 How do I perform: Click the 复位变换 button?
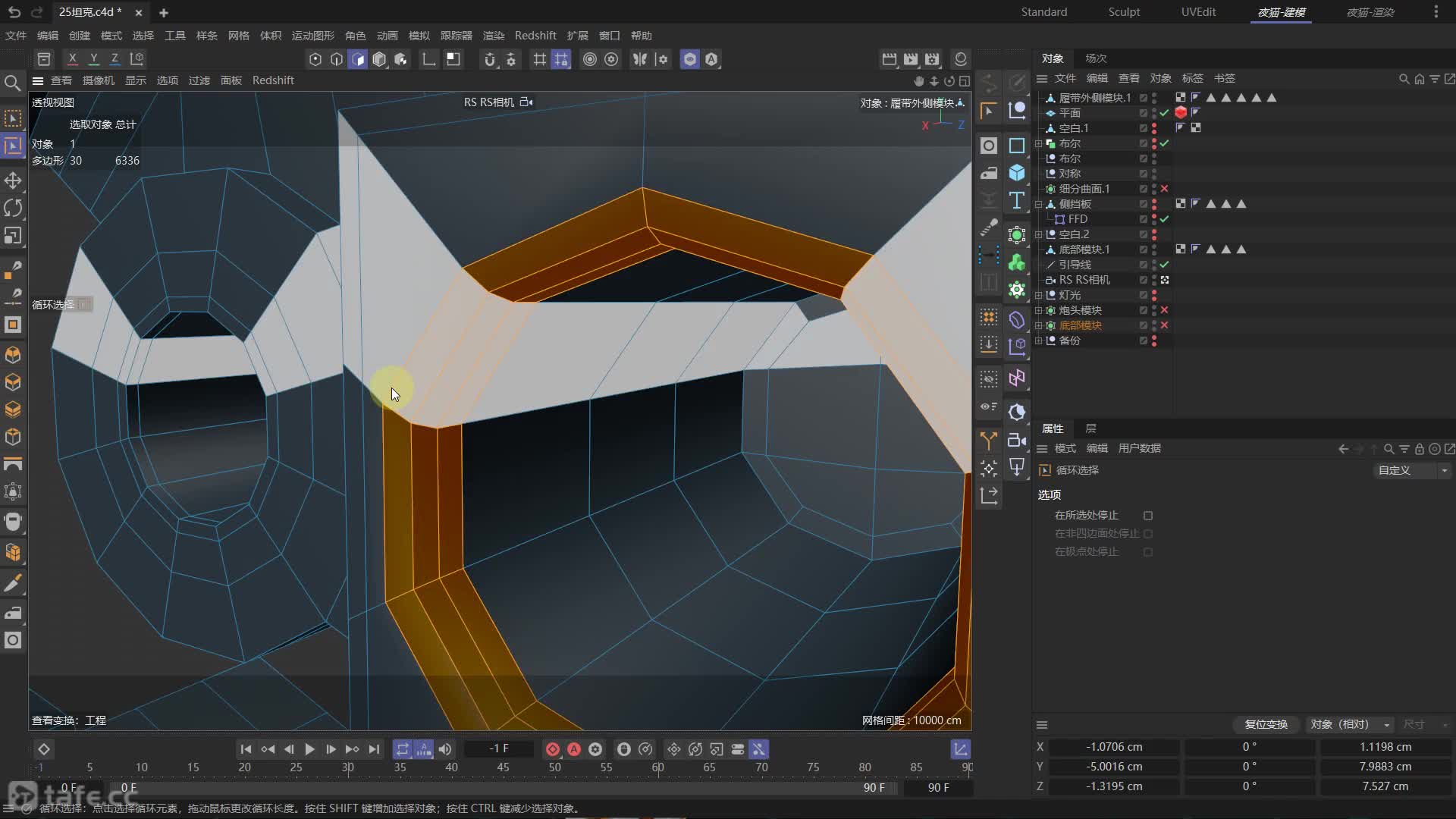(1266, 724)
